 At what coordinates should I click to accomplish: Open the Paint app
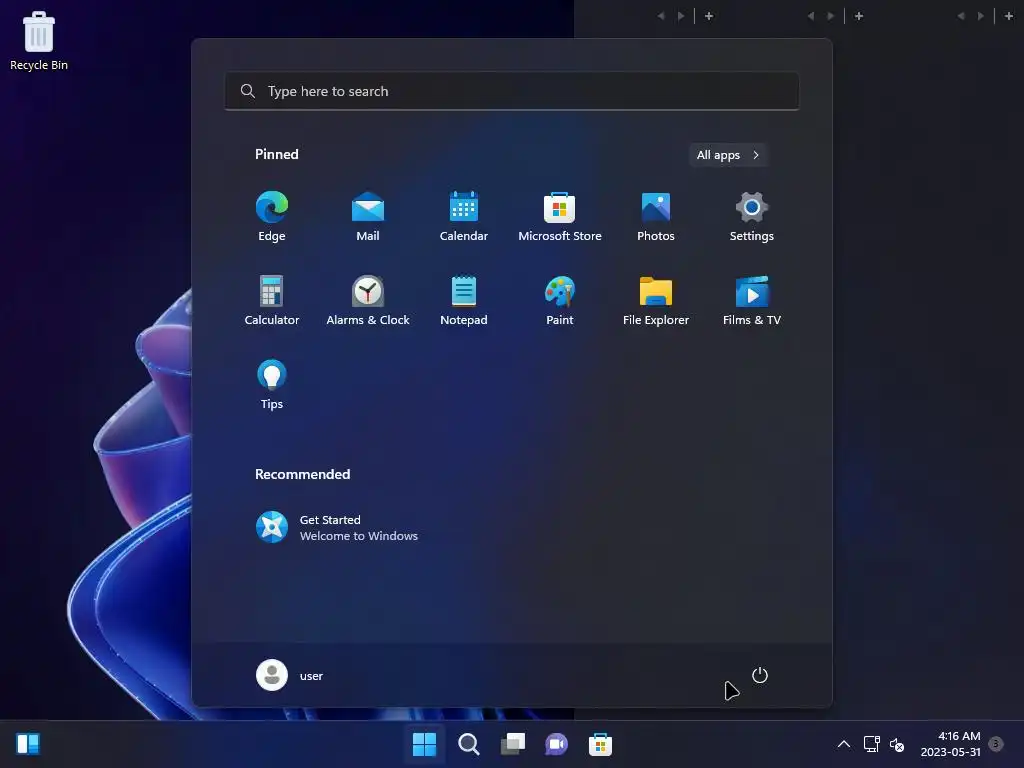[x=560, y=300]
